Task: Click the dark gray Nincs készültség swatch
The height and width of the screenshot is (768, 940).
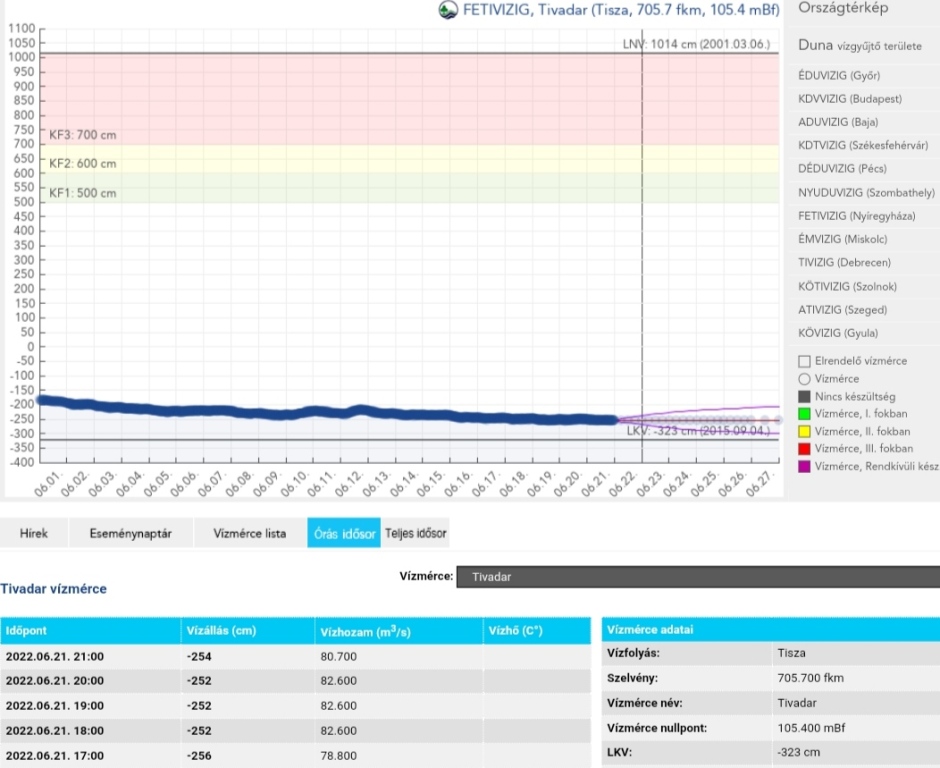Action: click(804, 397)
